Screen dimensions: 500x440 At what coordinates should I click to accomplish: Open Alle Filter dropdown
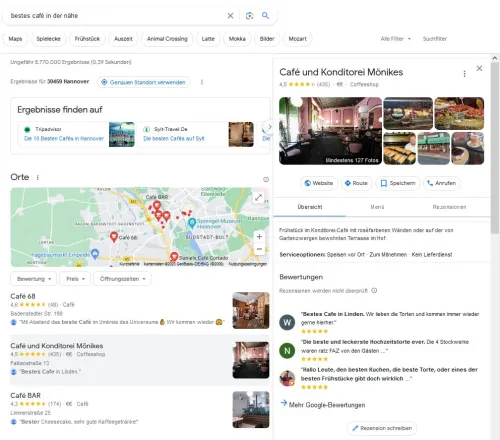coord(396,39)
